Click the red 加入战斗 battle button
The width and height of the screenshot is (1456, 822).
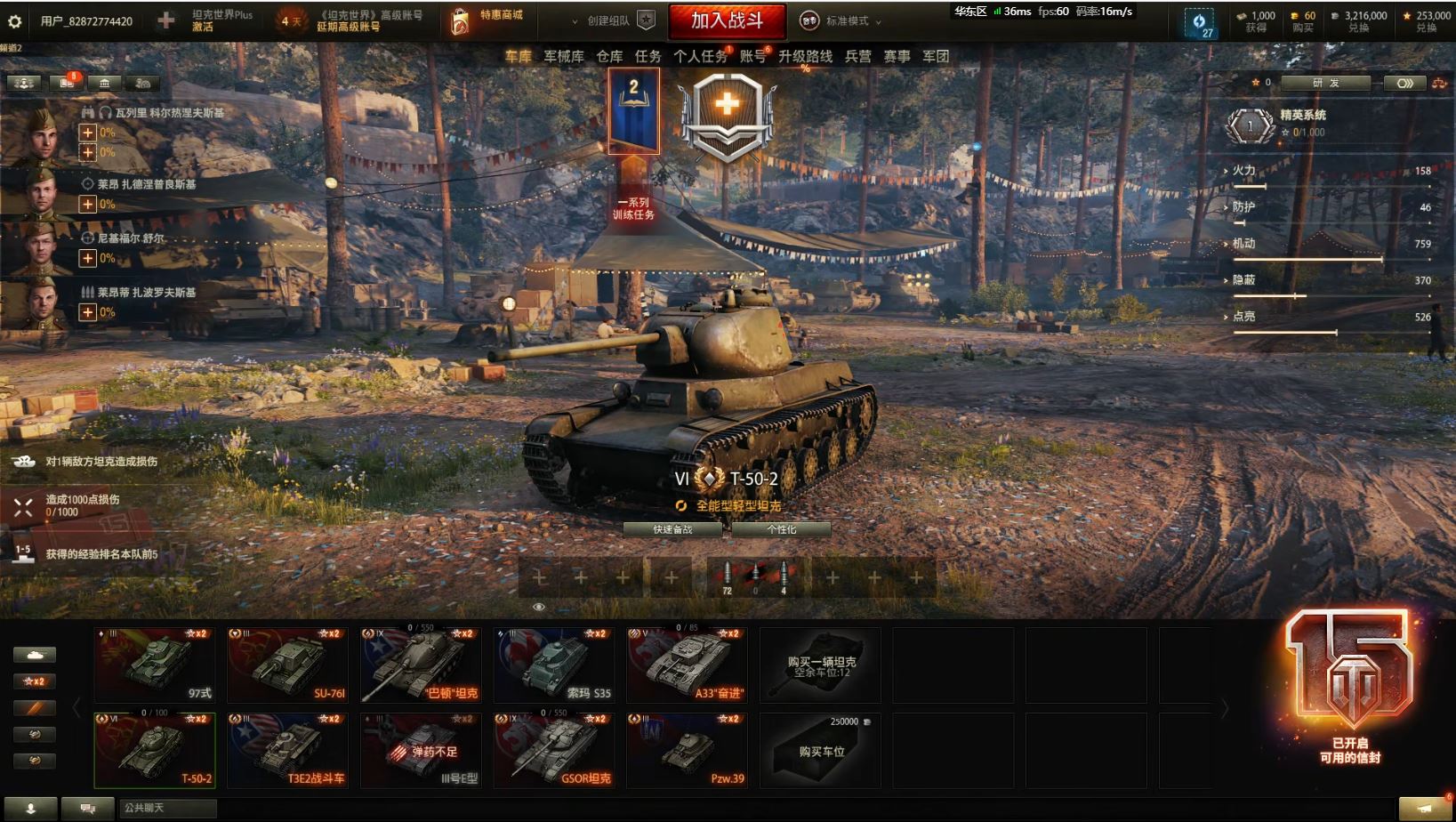point(727,20)
